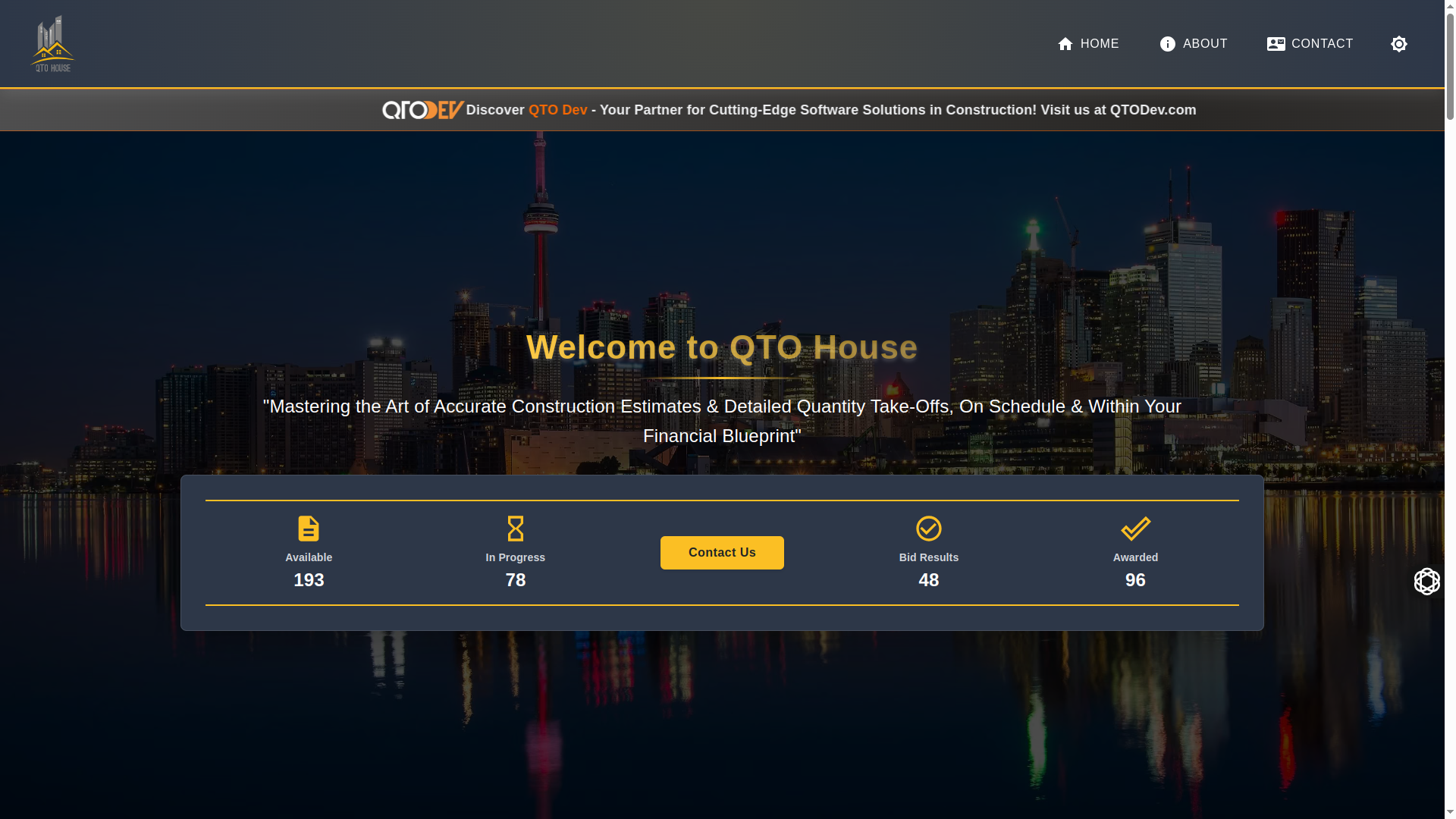This screenshot has height=819, width=1456.
Task: Click the QTO House logo
Action: pos(52,42)
